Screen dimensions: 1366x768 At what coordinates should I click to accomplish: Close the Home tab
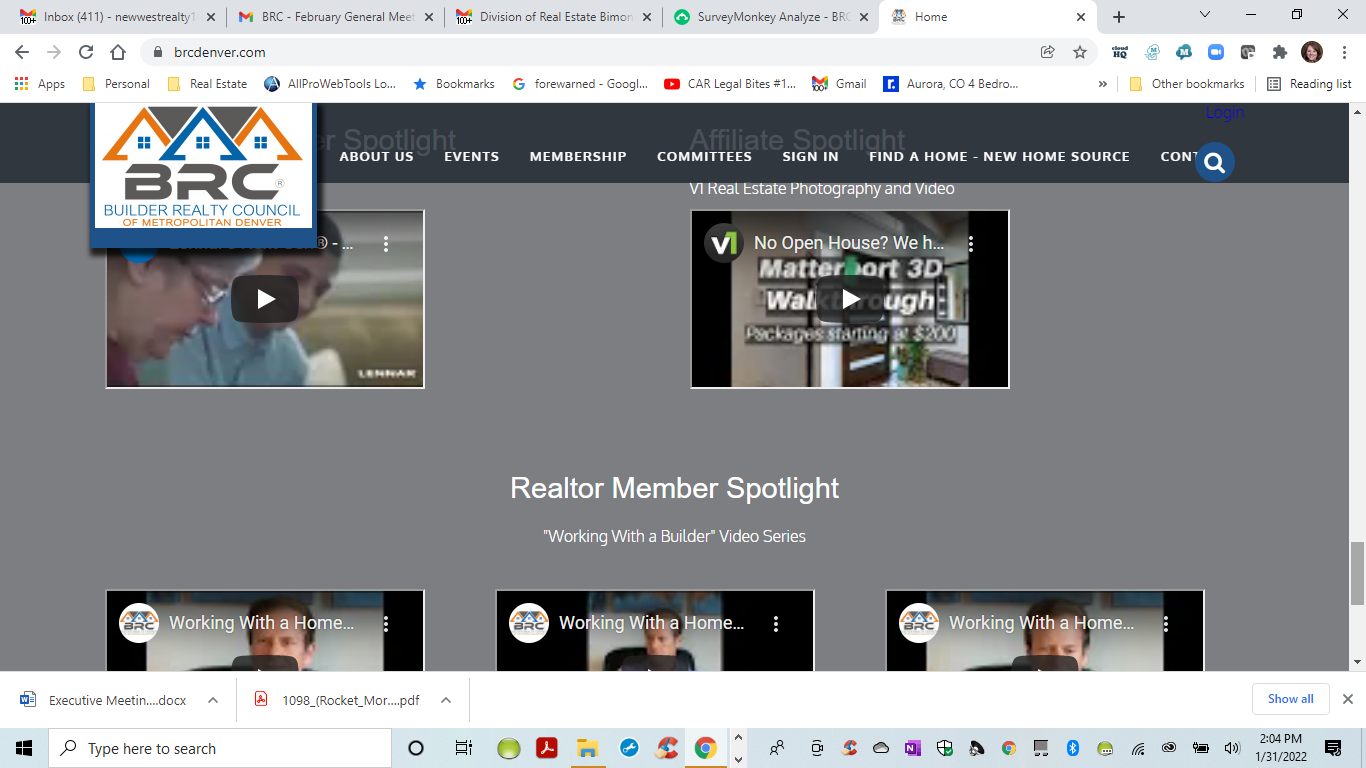point(1081,17)
